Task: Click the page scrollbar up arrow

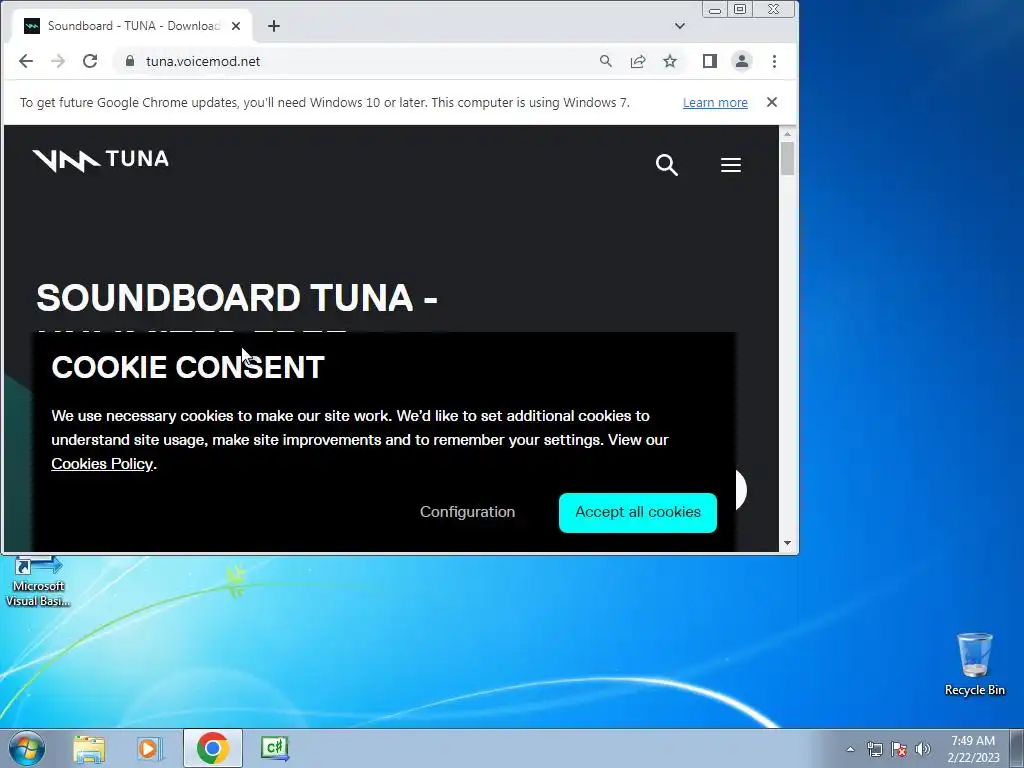Action: [x=787, y=134]
